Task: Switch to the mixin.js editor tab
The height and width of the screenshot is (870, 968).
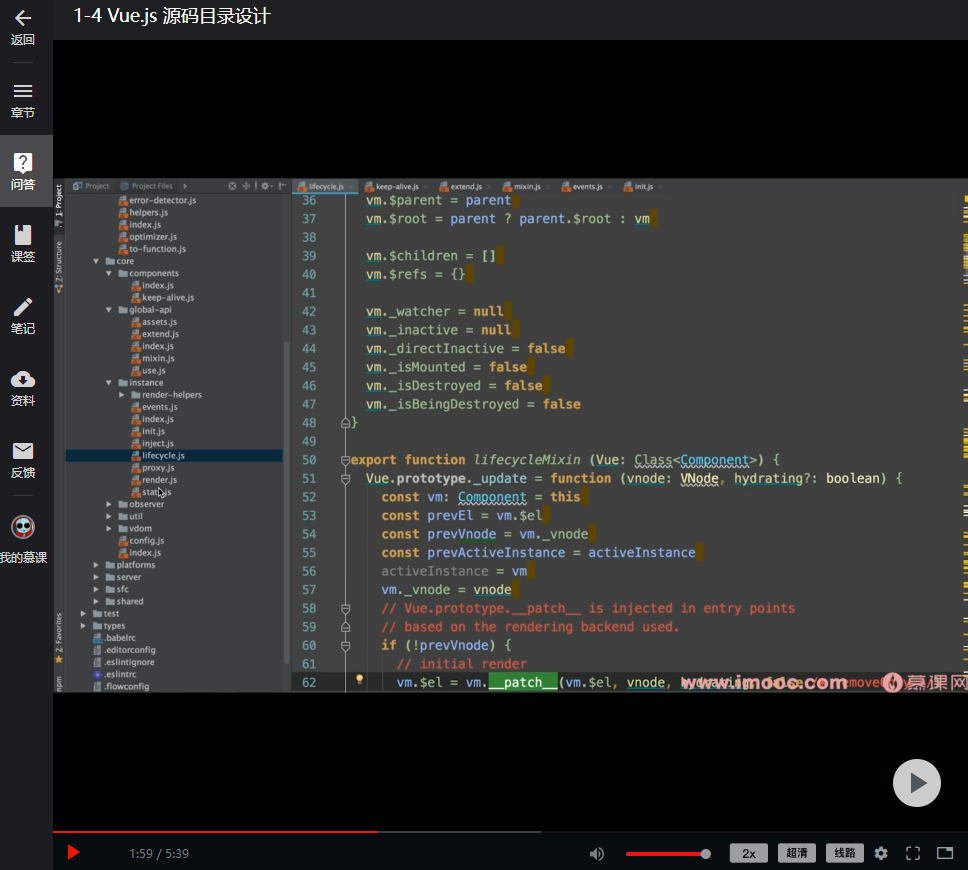Action: pyautogui.click(x=527, y=186)
